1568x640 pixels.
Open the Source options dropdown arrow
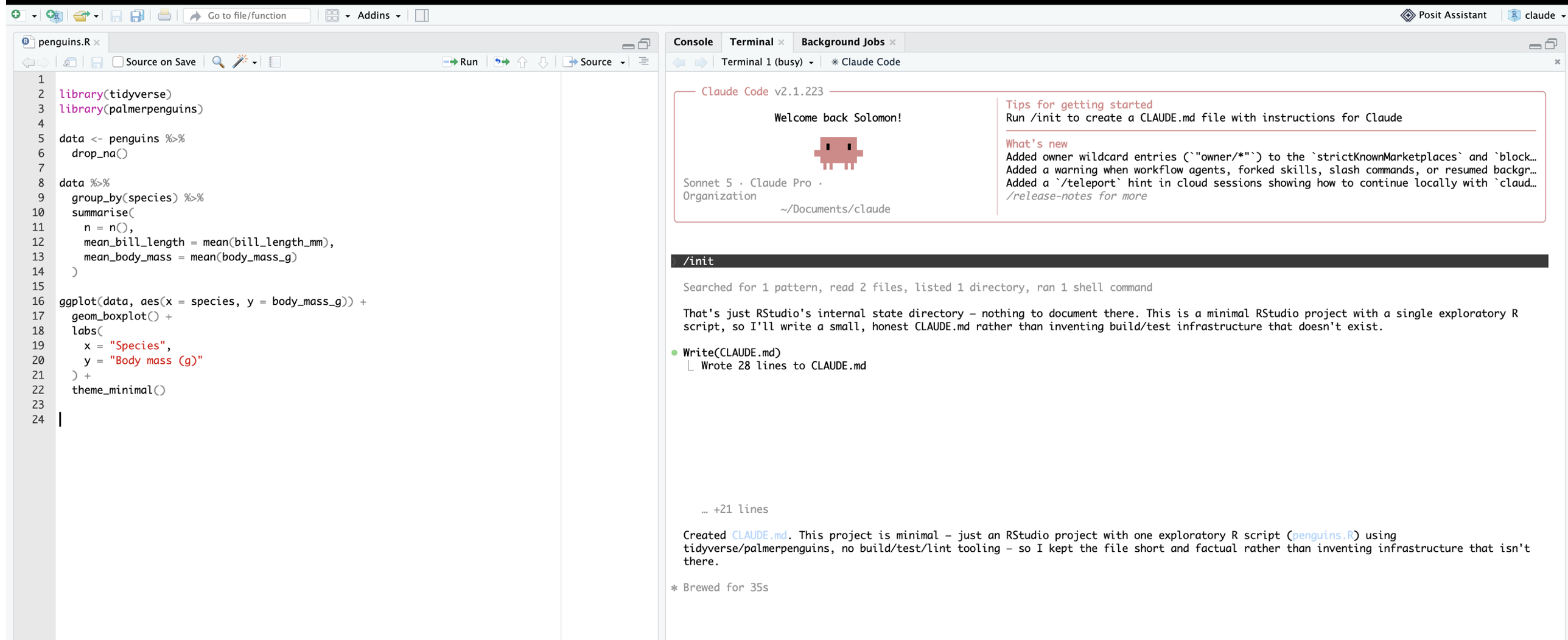(x=623, y=62)
